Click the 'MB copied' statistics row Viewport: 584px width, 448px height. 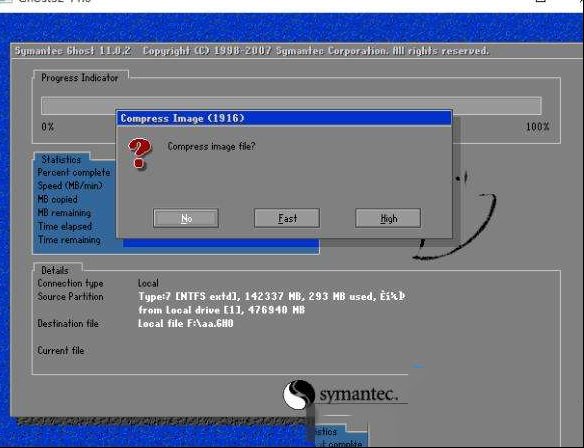coord(57,199)
